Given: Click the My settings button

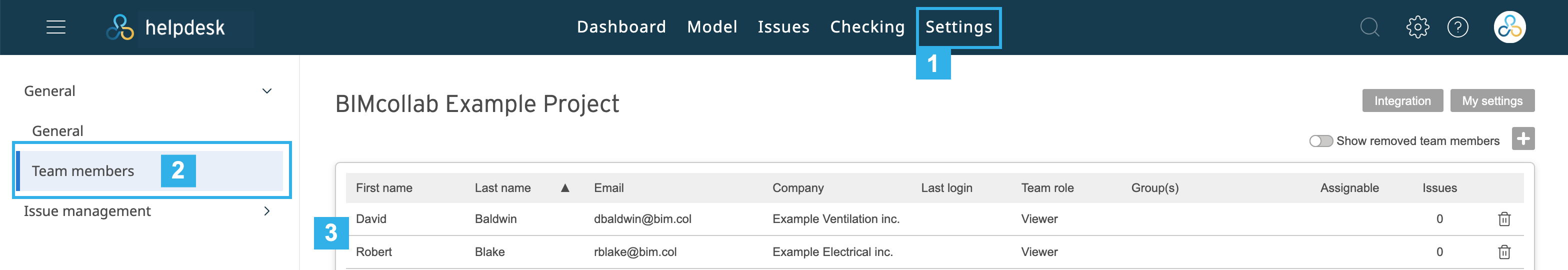Looking at the screenshot, I should coord(1492,101).
